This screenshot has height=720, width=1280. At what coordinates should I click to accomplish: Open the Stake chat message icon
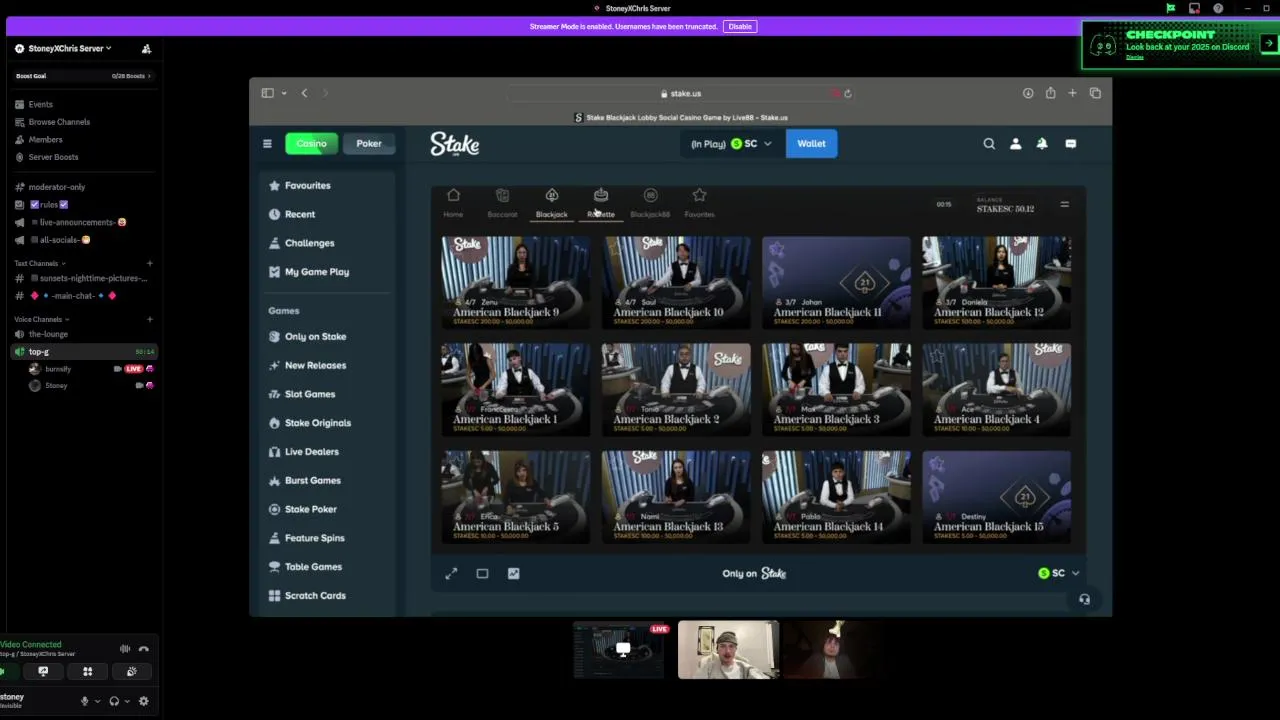[1070, 144]
